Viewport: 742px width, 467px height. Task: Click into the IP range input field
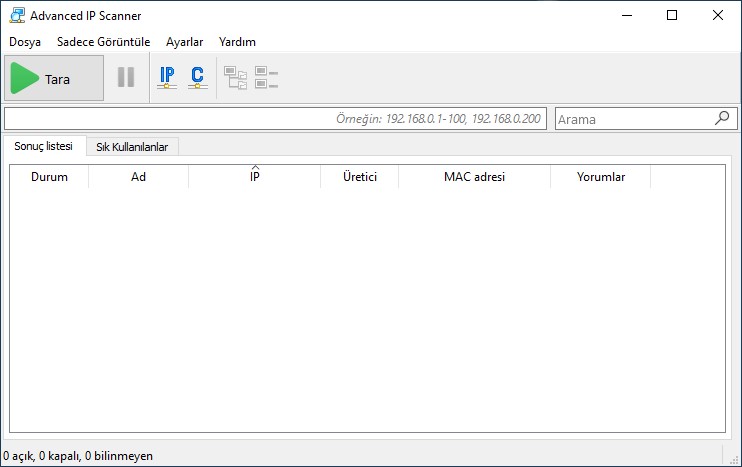pyautogui.click(x=275, y=119)
